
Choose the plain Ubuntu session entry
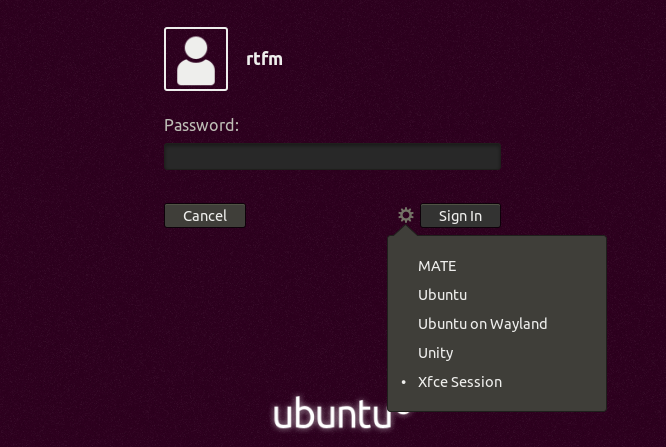442,295
